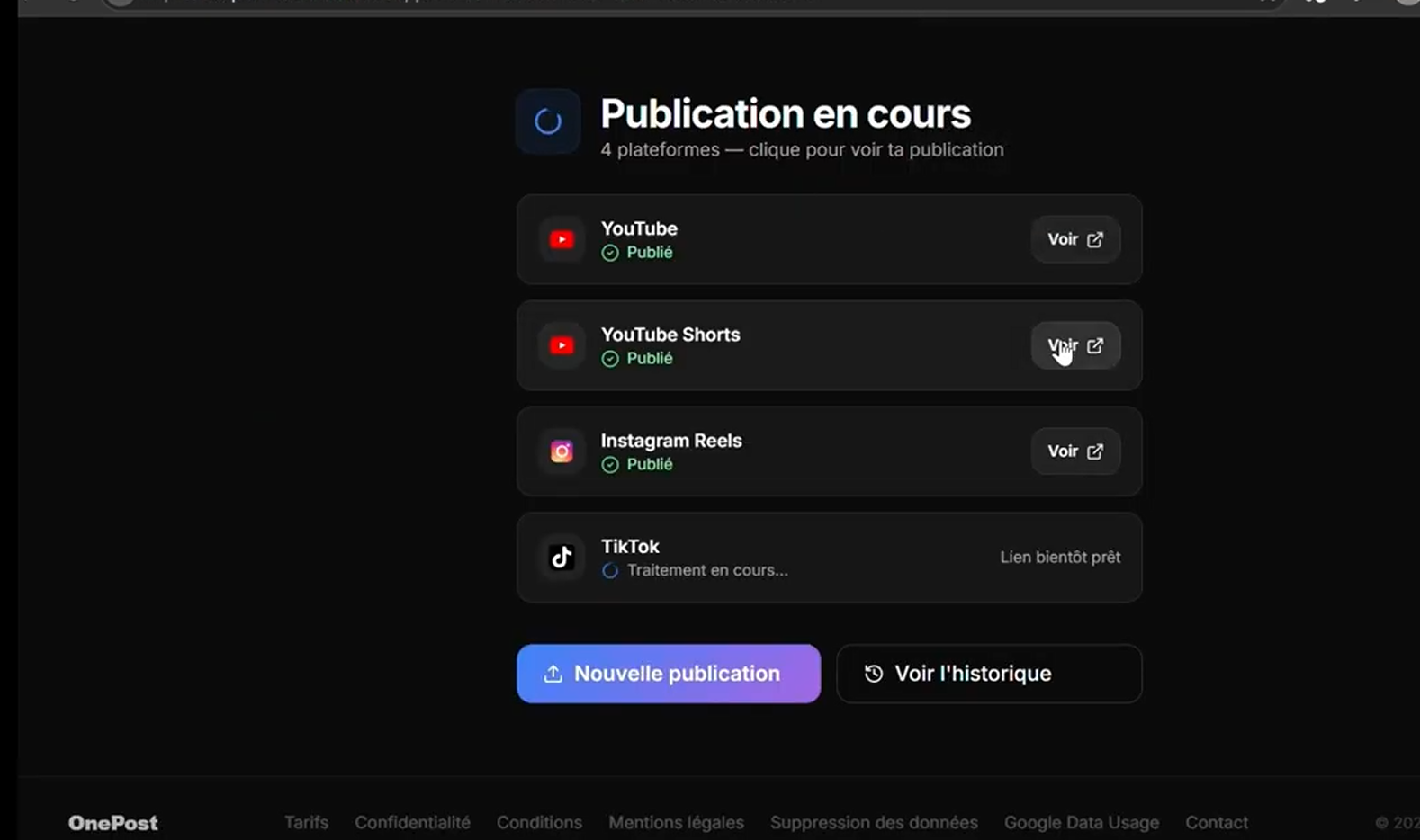
Task: Open the Mentions légales footer link
Action: [x=676, y=822]
